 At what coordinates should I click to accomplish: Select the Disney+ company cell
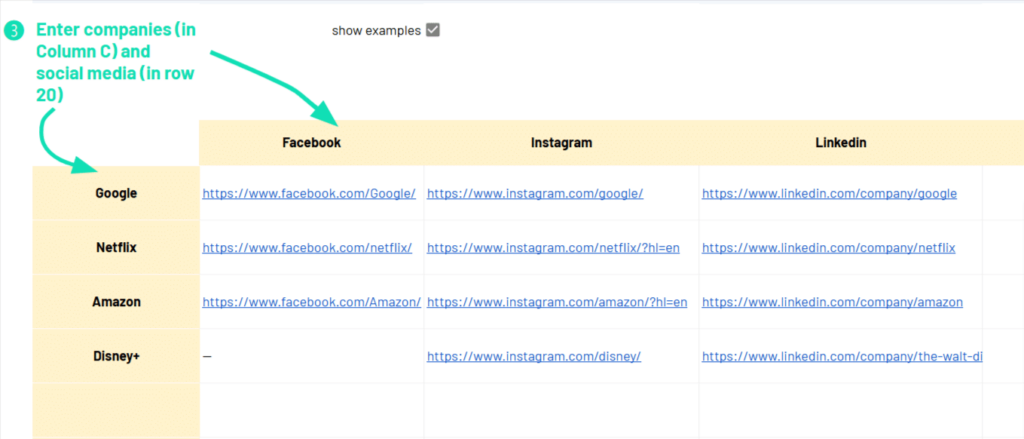pos(116,356)
